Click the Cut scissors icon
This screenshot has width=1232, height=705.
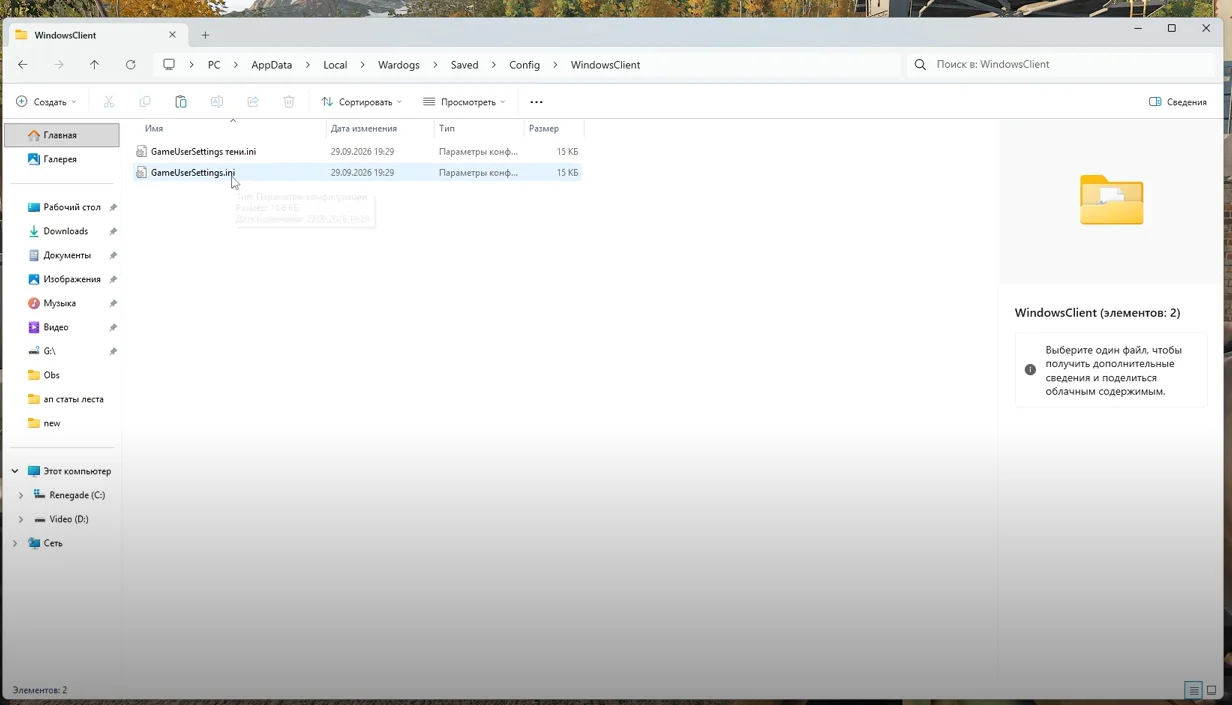click(109, 102)
